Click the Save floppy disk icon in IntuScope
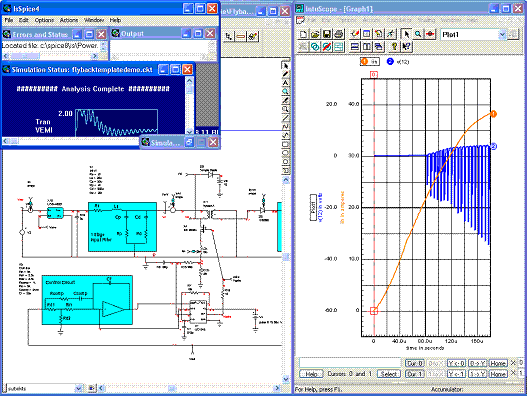 coord(327,34)
